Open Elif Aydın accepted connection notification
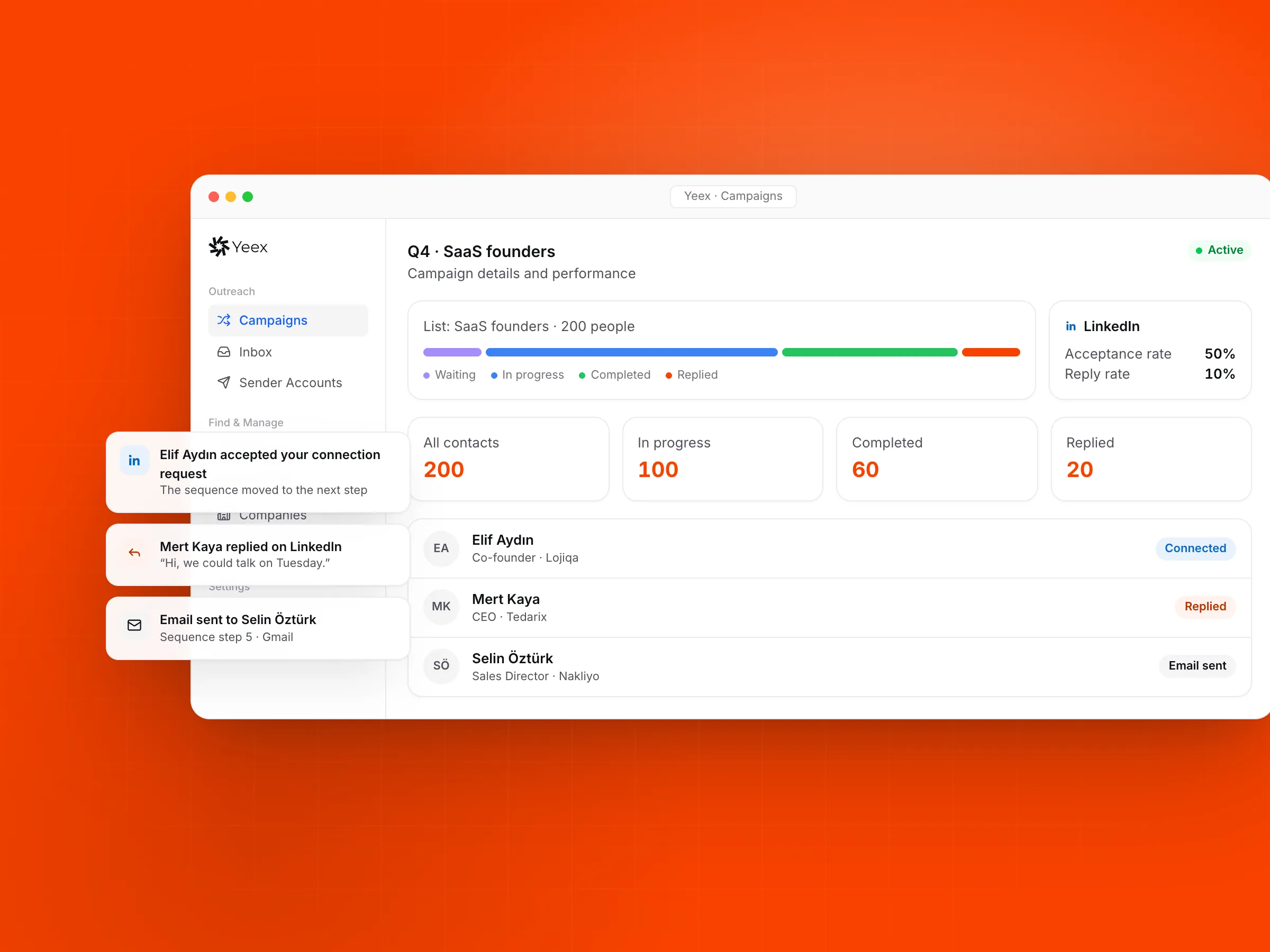 (x=258, y=472)
